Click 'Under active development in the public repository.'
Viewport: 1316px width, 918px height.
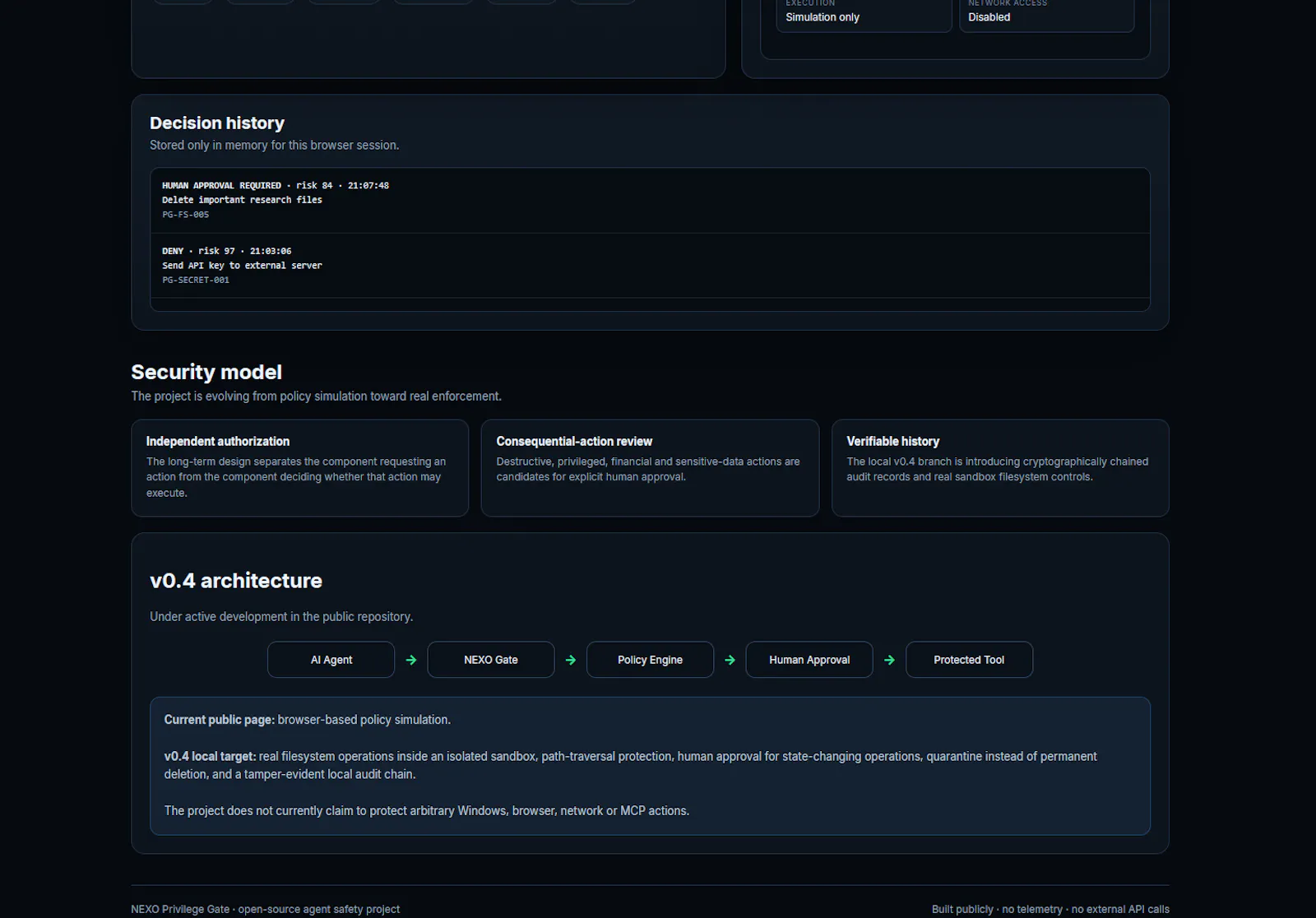coord(281,617)
